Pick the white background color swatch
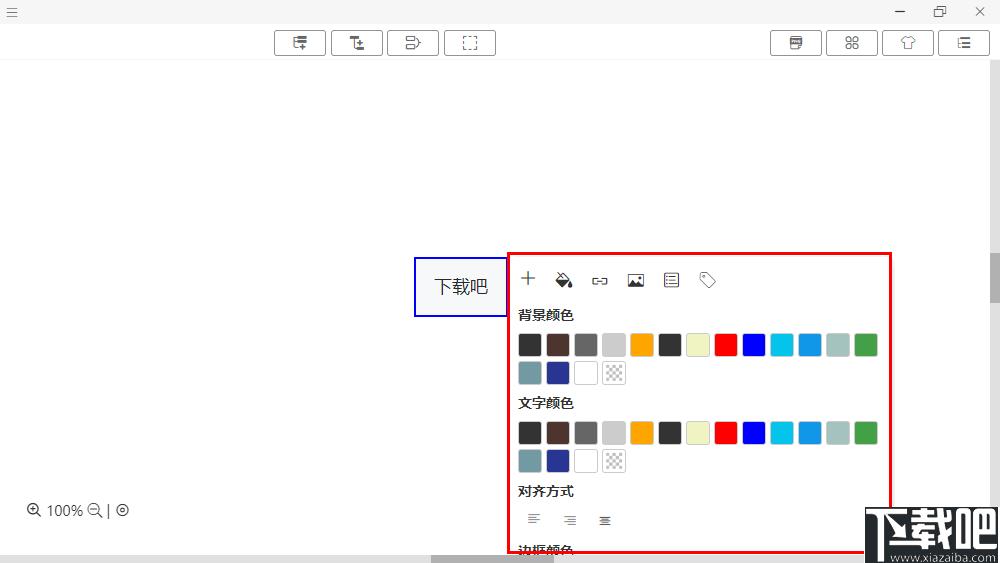 pos(586,373)
